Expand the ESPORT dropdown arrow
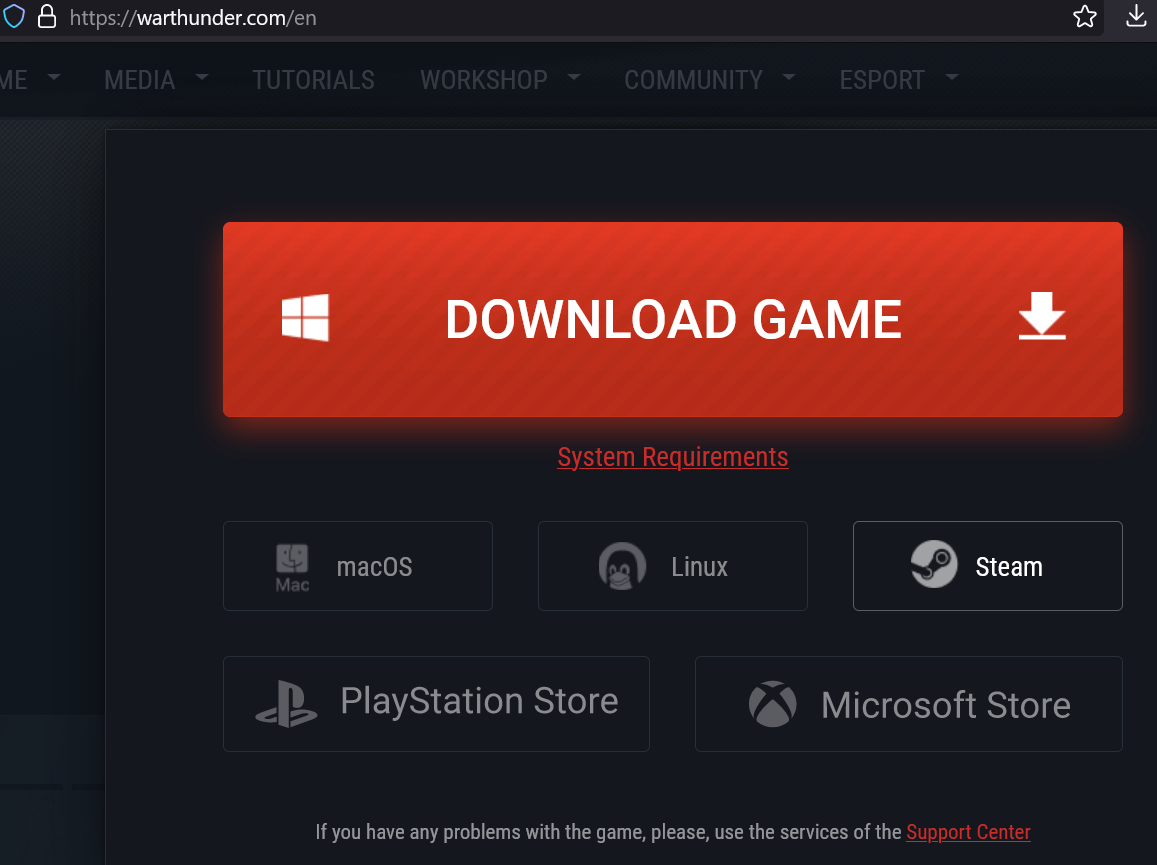 point(952,76)
